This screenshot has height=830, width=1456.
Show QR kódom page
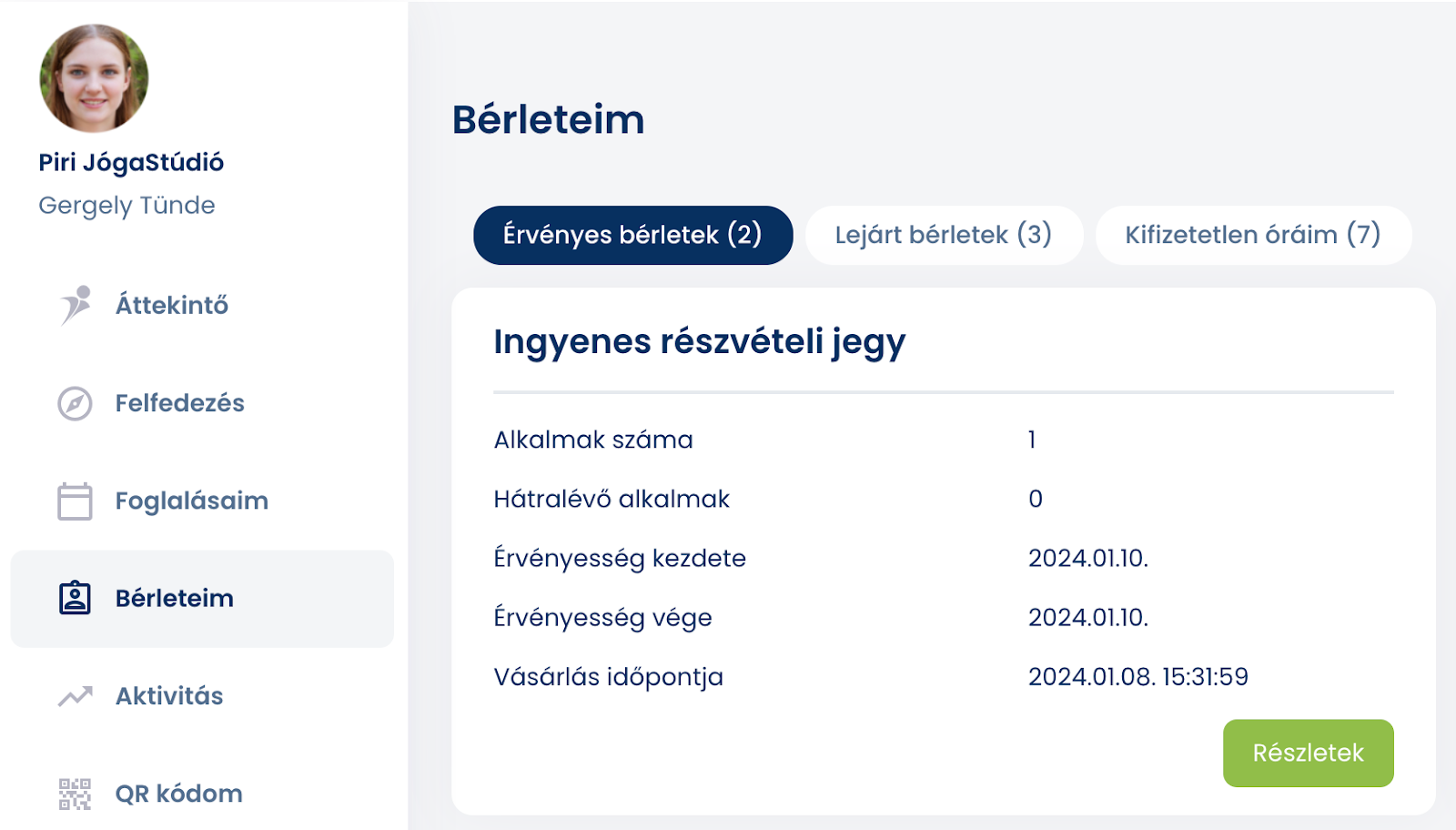[178, 794]
